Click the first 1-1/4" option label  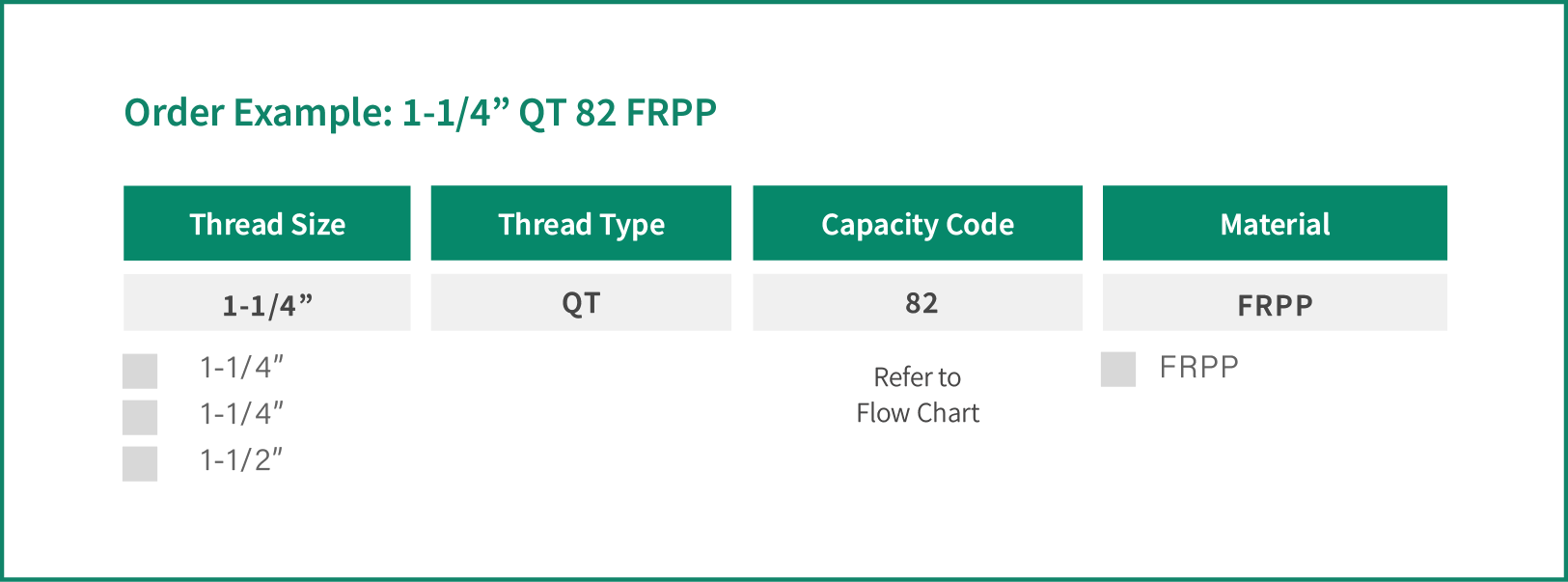241,368
